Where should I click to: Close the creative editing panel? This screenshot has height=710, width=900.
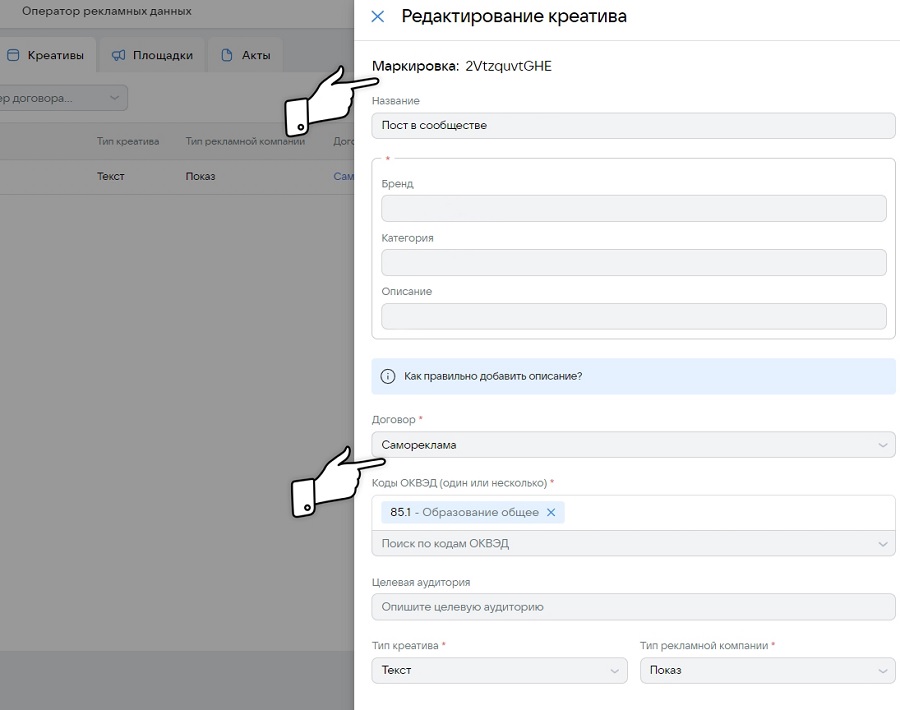377,17
